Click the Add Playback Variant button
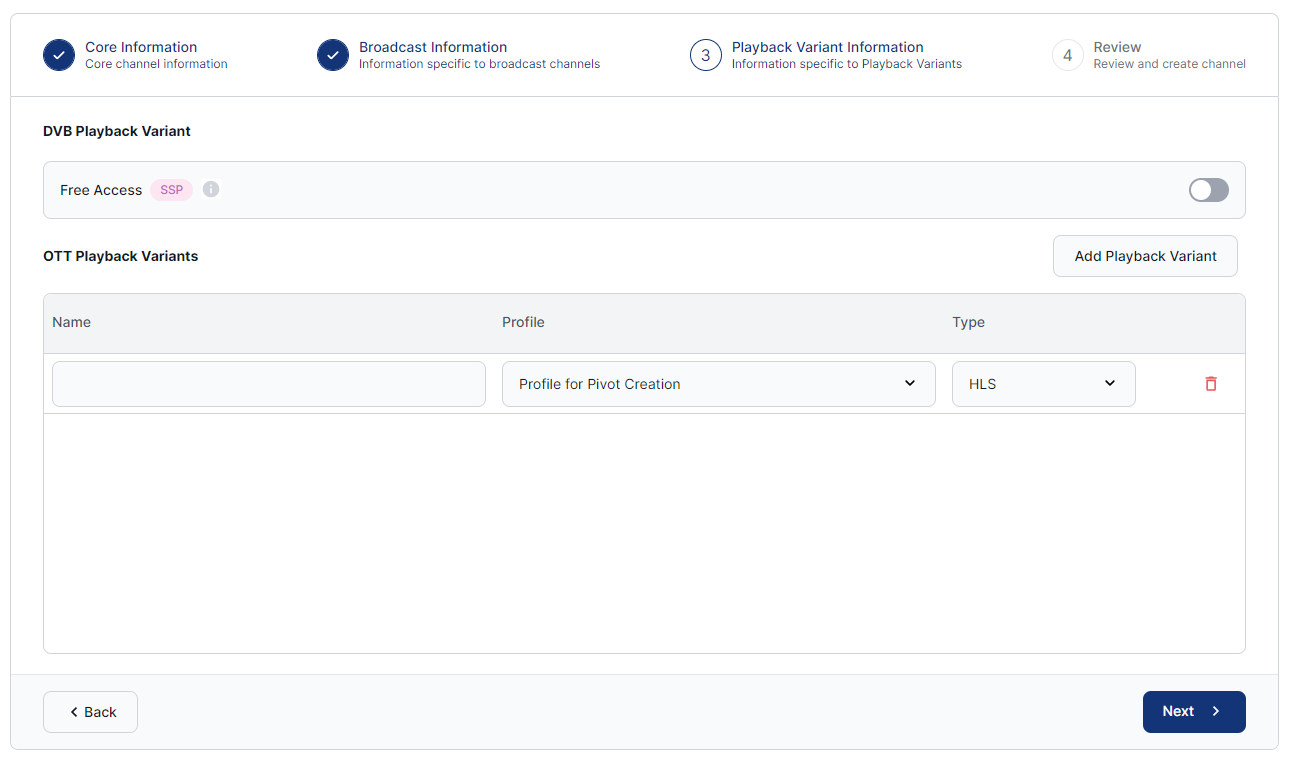This screenshot has width=1290, height=763. 1145,256
